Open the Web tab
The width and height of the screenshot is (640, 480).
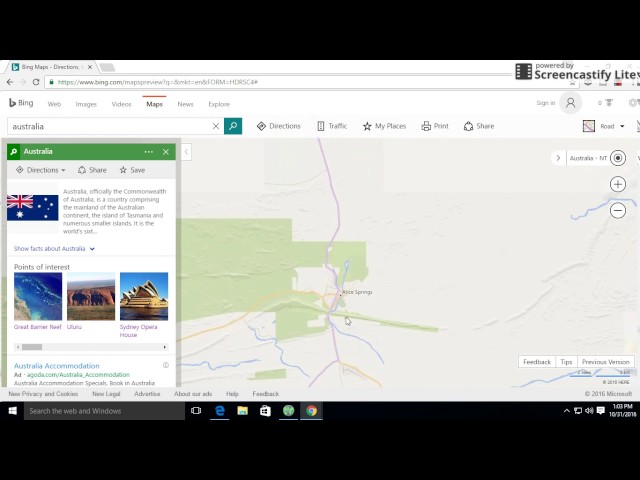pos(54,104)
